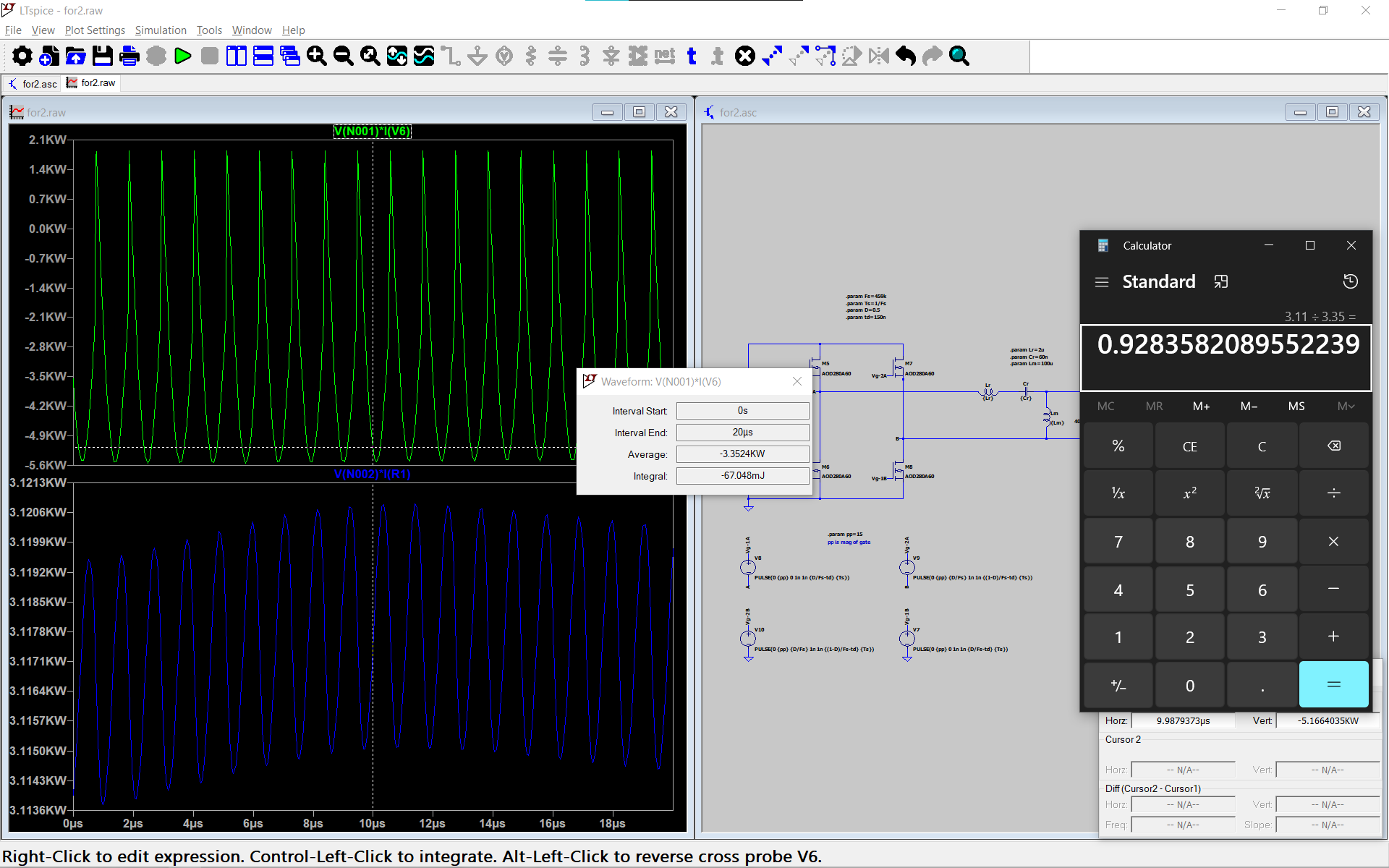The height and width of the screenshot is (868, 1389).
Task: Click Calculator backspace button
Action: click(1333, 446)
